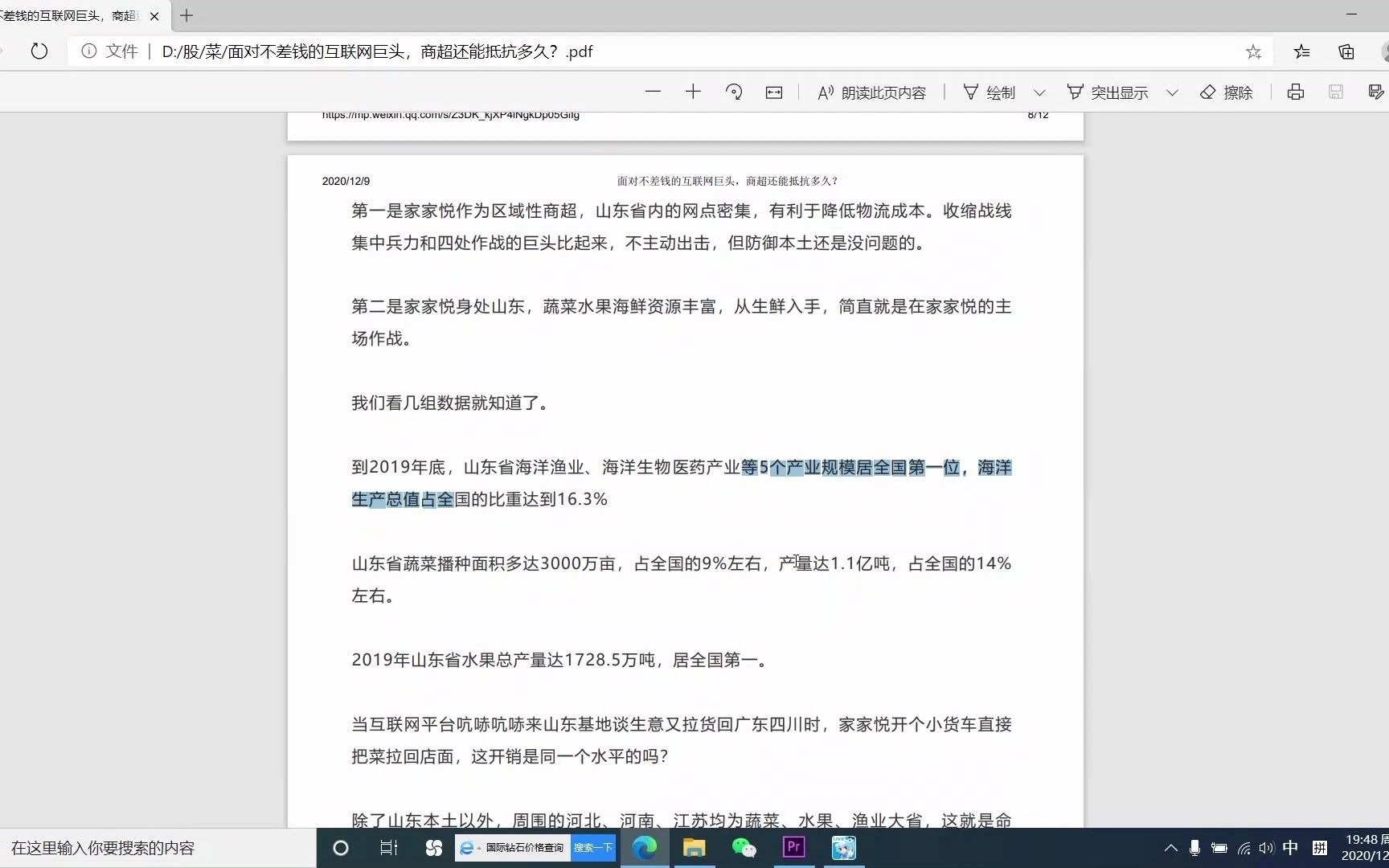Zoom out the PDF with minus icon

pos(653,92)
